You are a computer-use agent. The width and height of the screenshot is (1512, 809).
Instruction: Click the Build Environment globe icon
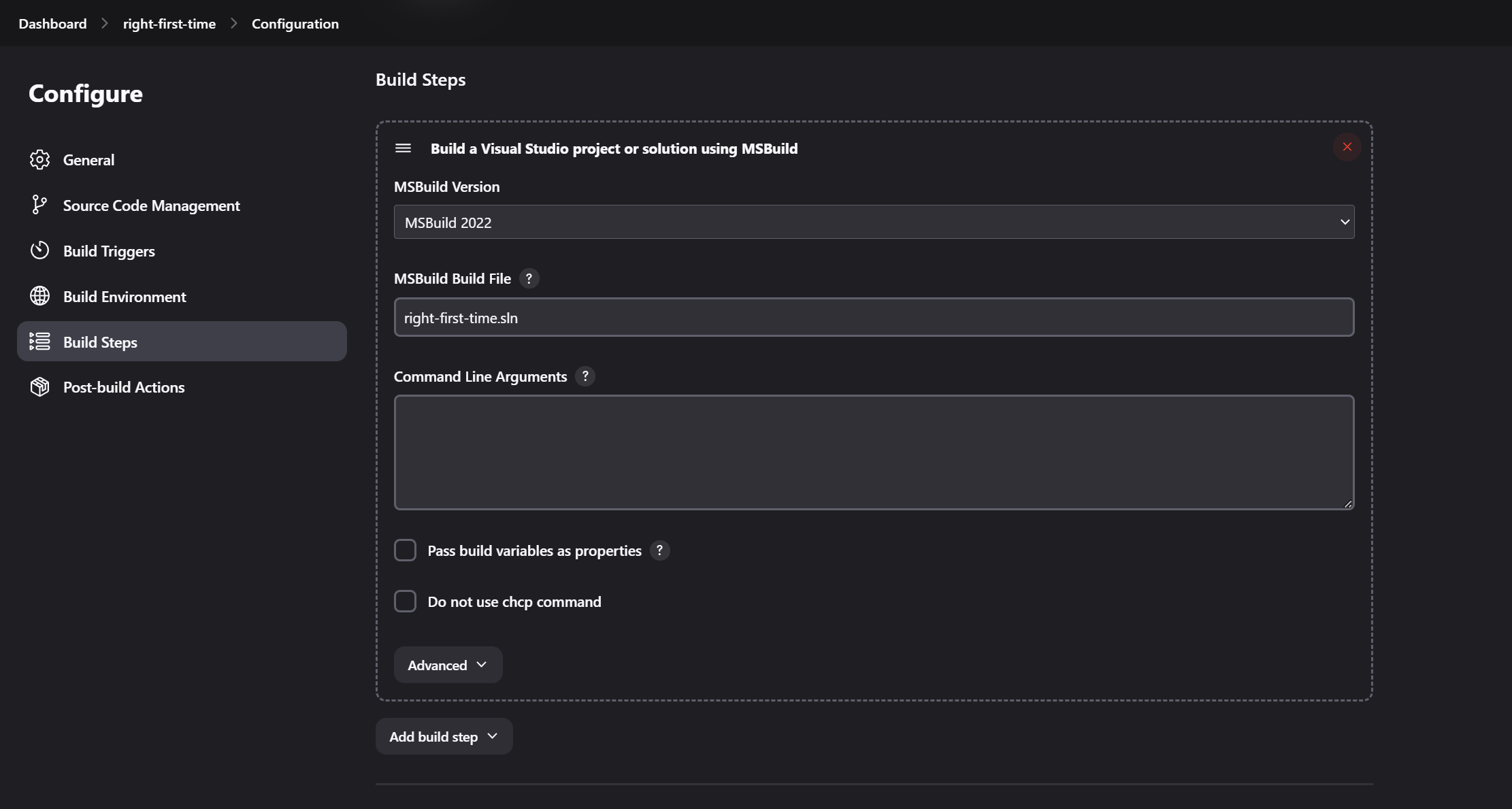click(x=39, y=296)
